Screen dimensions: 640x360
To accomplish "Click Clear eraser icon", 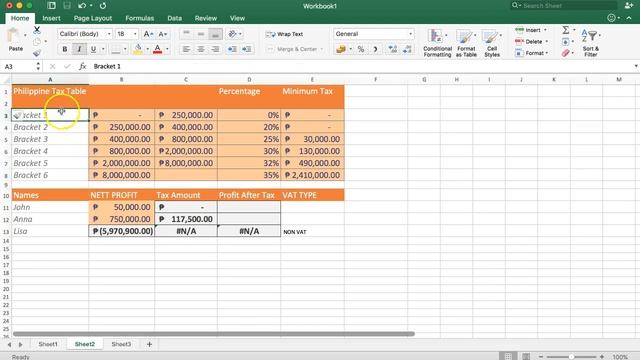I will pos(566,53).
